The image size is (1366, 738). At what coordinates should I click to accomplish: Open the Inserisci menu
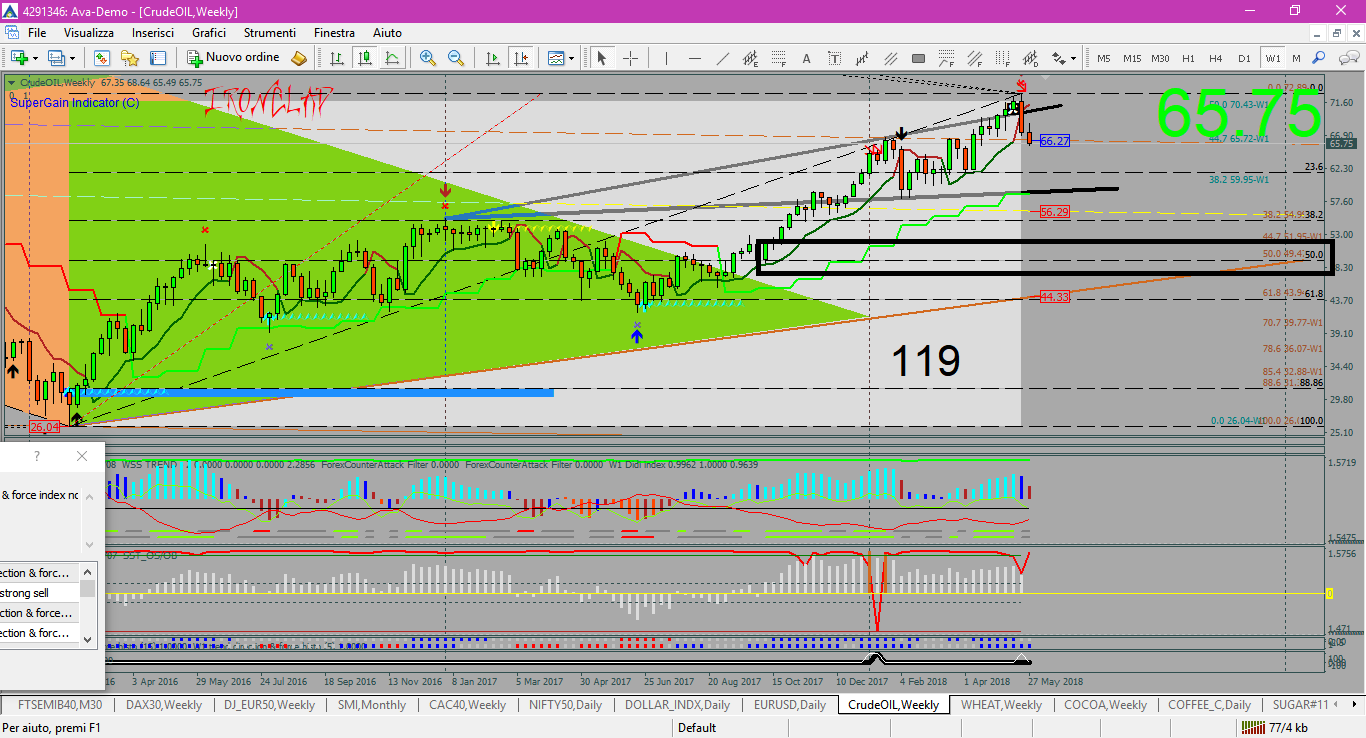point(153,33)
